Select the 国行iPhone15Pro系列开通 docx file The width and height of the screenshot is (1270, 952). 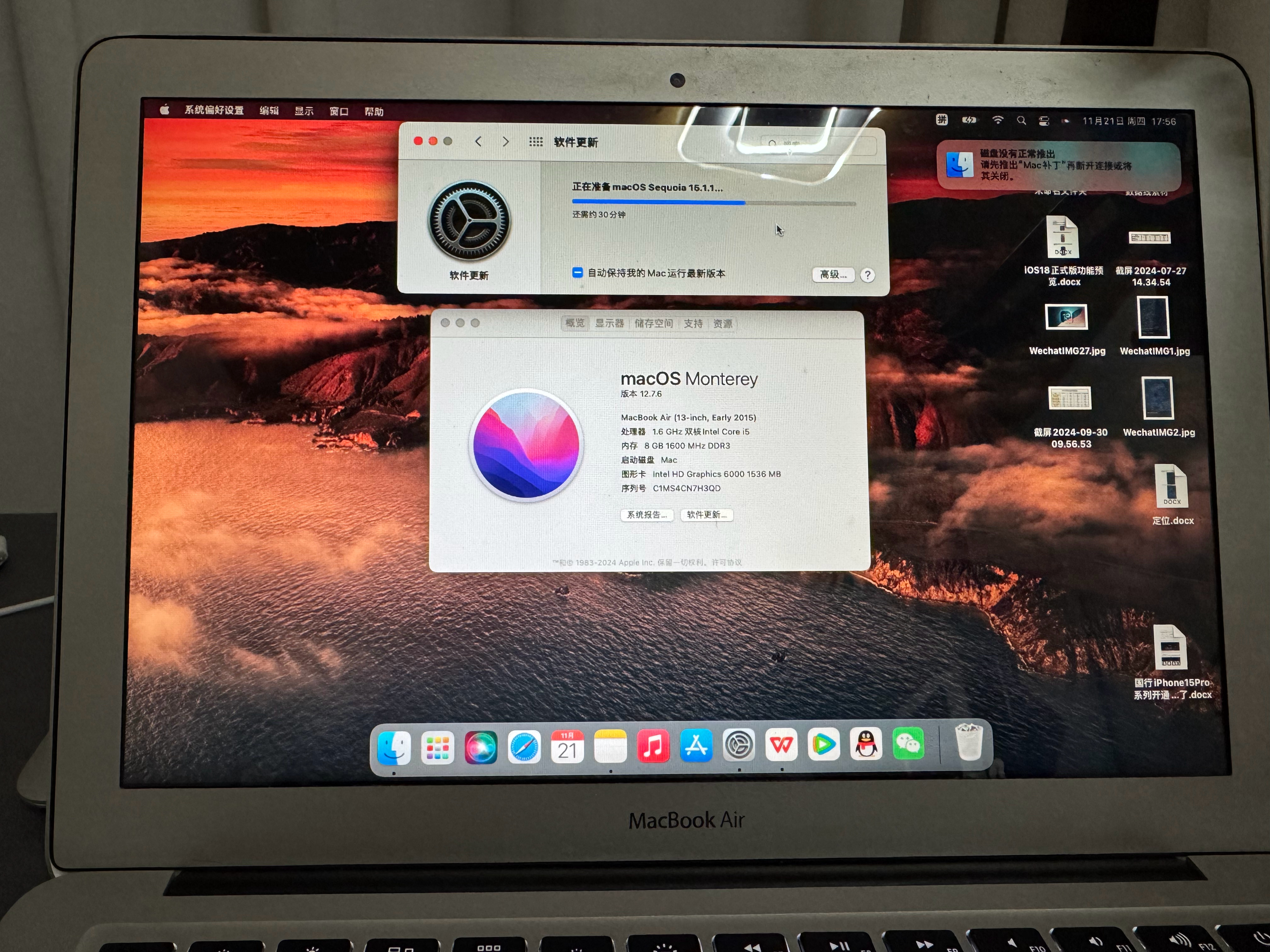(x=1172, y=662)
